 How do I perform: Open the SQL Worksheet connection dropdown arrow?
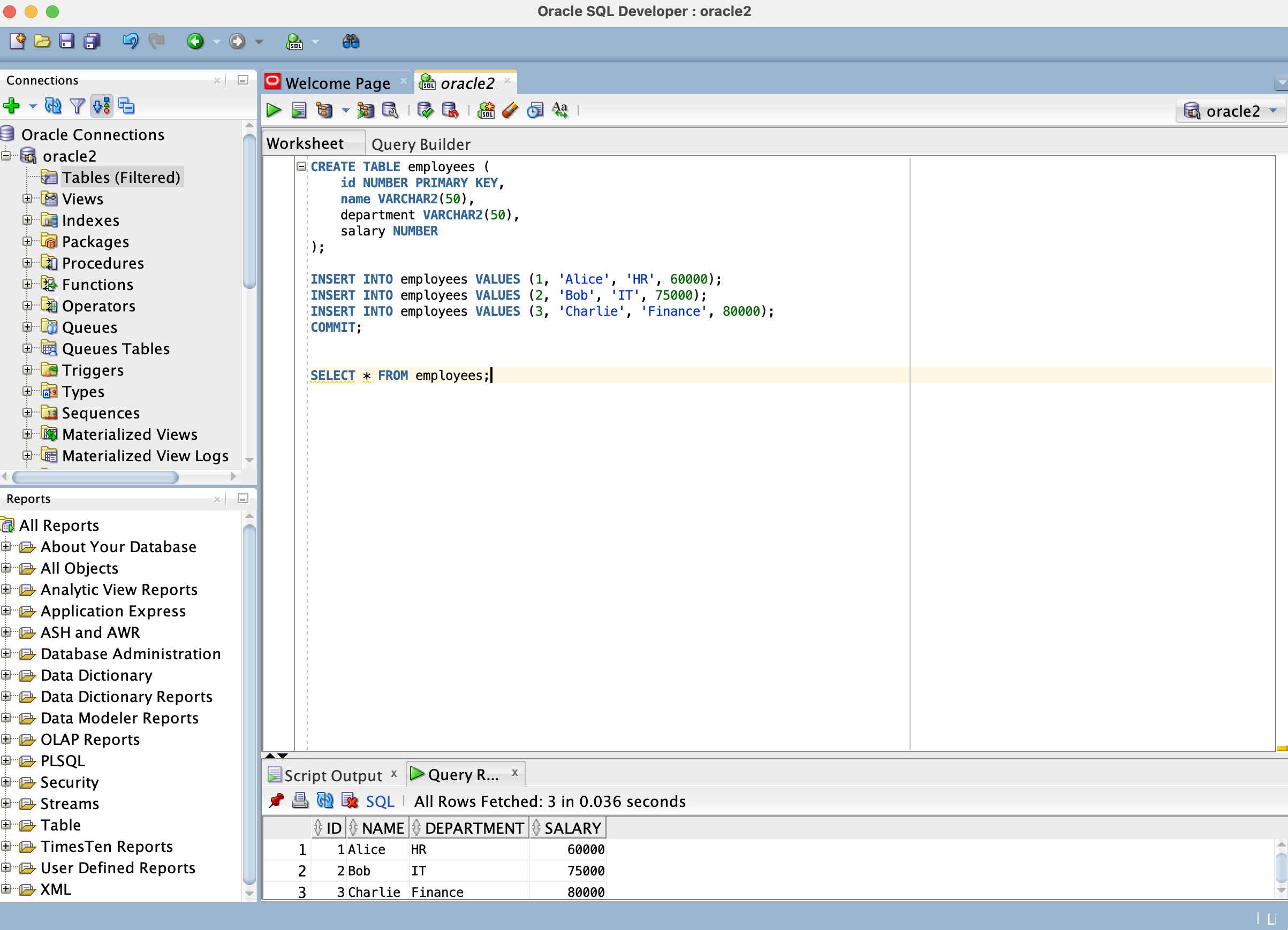tap(316, 42)
